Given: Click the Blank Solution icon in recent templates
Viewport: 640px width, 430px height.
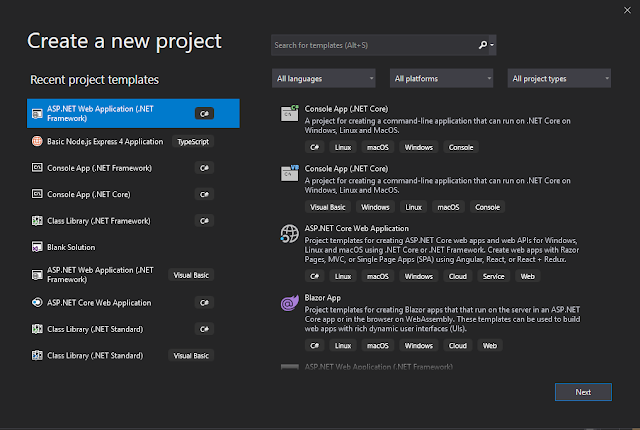Looking at the screenshot, I should point(37,246).
